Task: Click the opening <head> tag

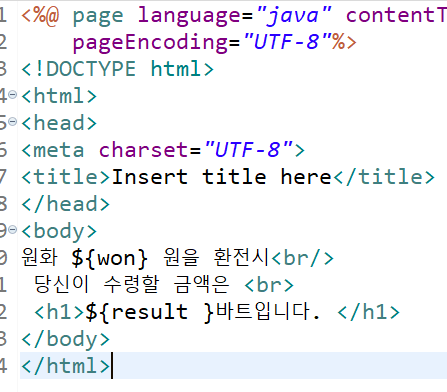Action: [x=59, y=123]
